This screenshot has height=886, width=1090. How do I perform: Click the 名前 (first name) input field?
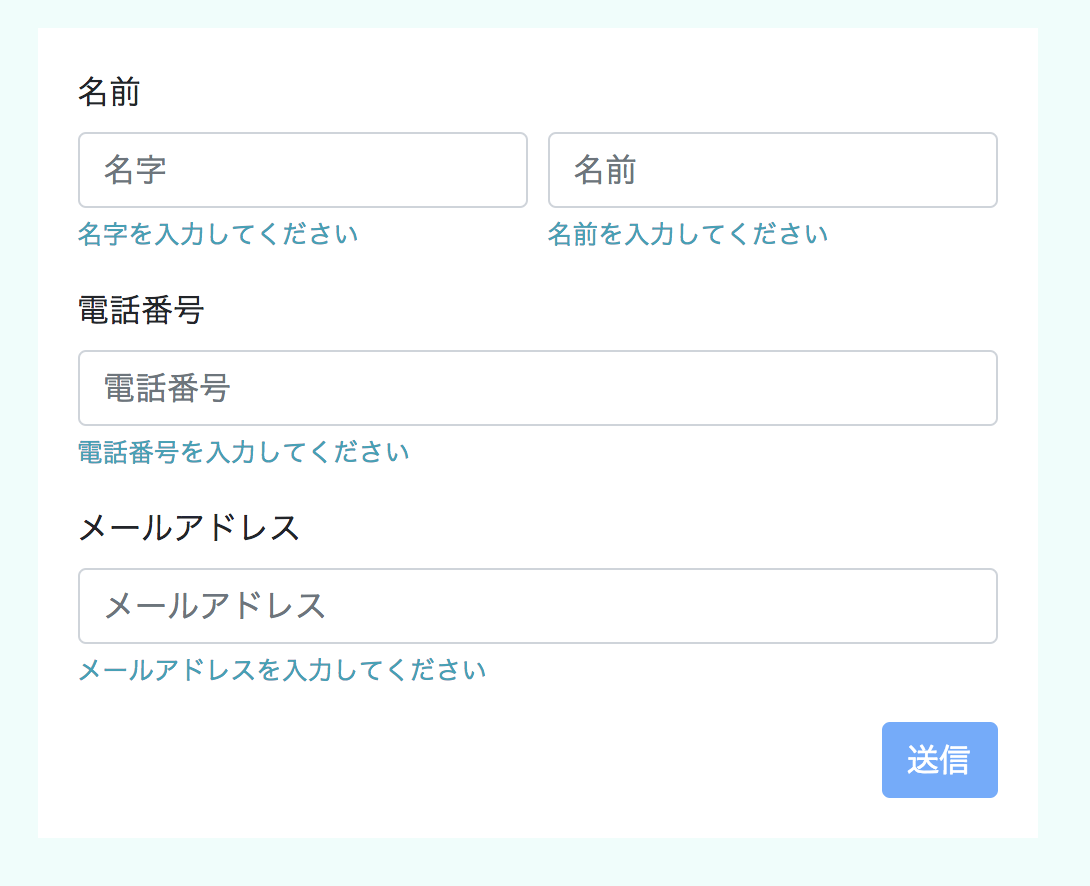click(770, 170)
